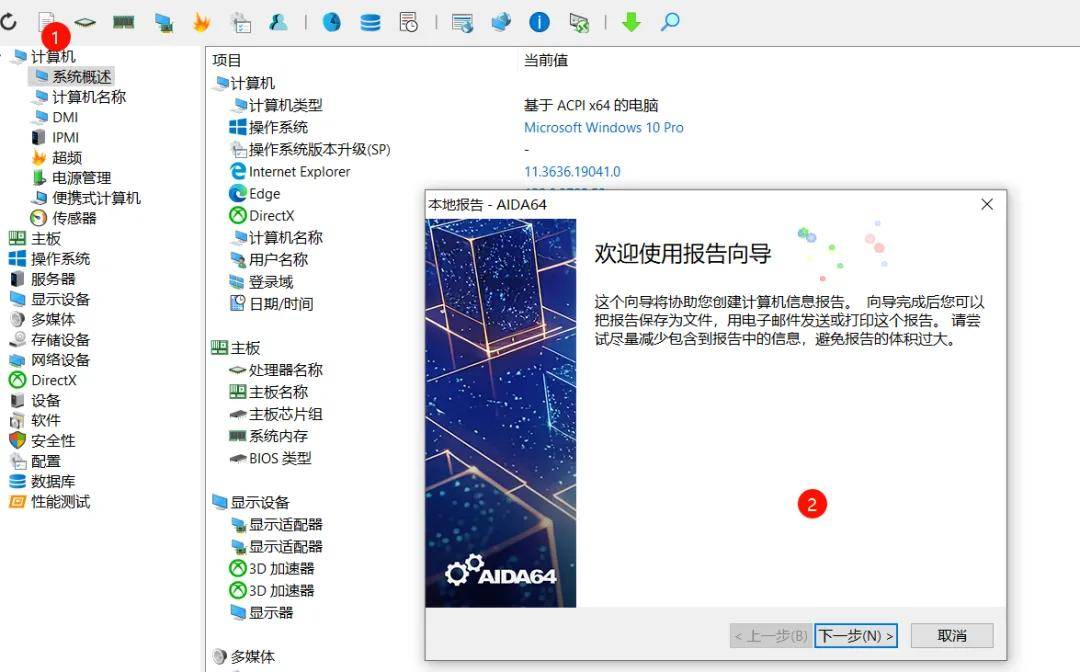
Task: Open the Microsoft Windows 10 Pro link
Action: pyautogui.click(x=604, y=127)
